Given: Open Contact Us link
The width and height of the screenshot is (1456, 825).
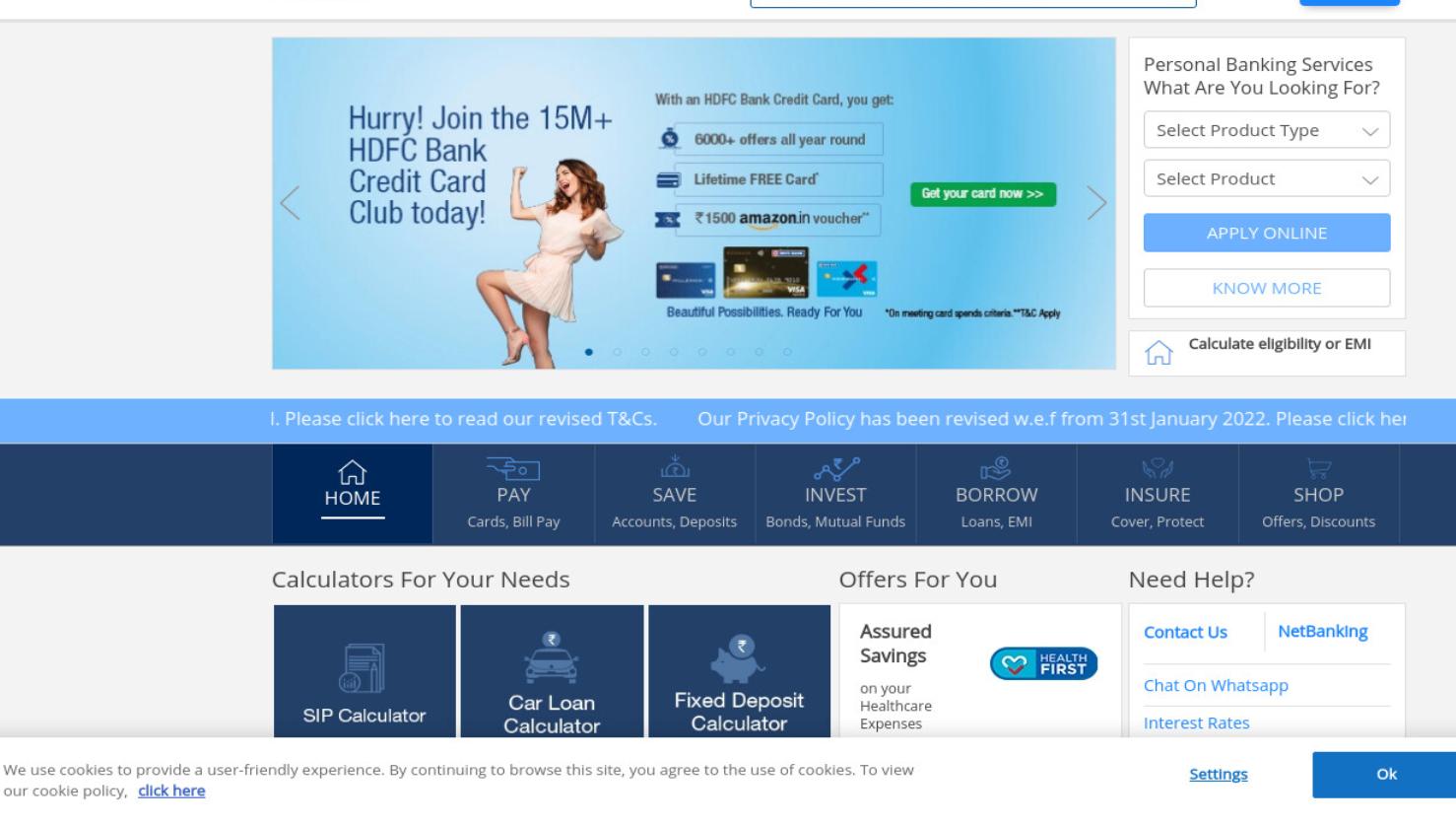Looking at the screenshot, I should click(x=1185, y=633).
